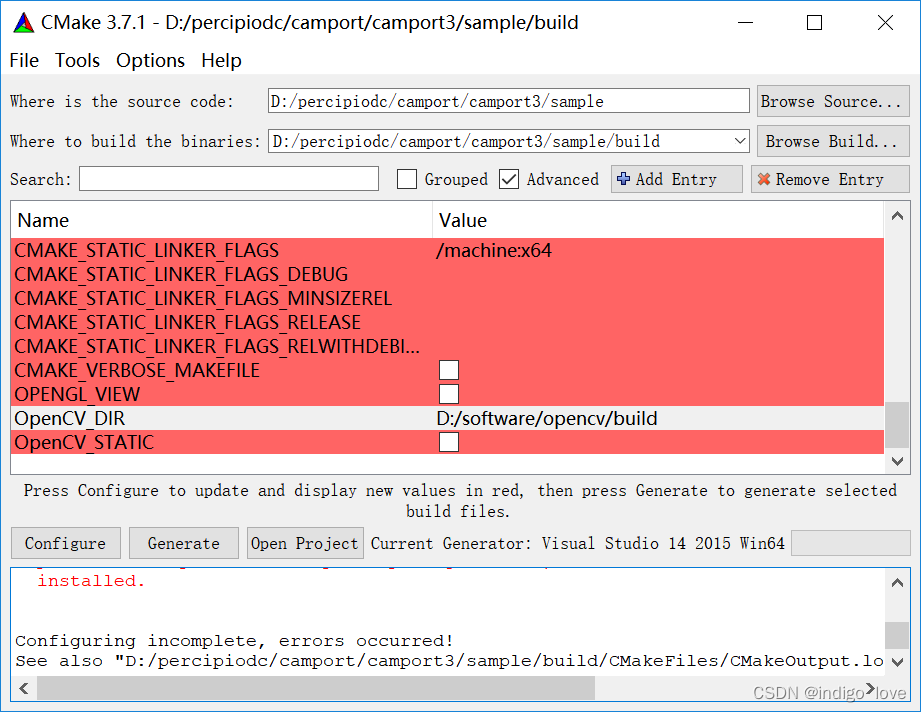Click 'Configuring incomplete, errors occurred!' line
Viewport: 921px width, 712px height.
(x=234, y=640)
